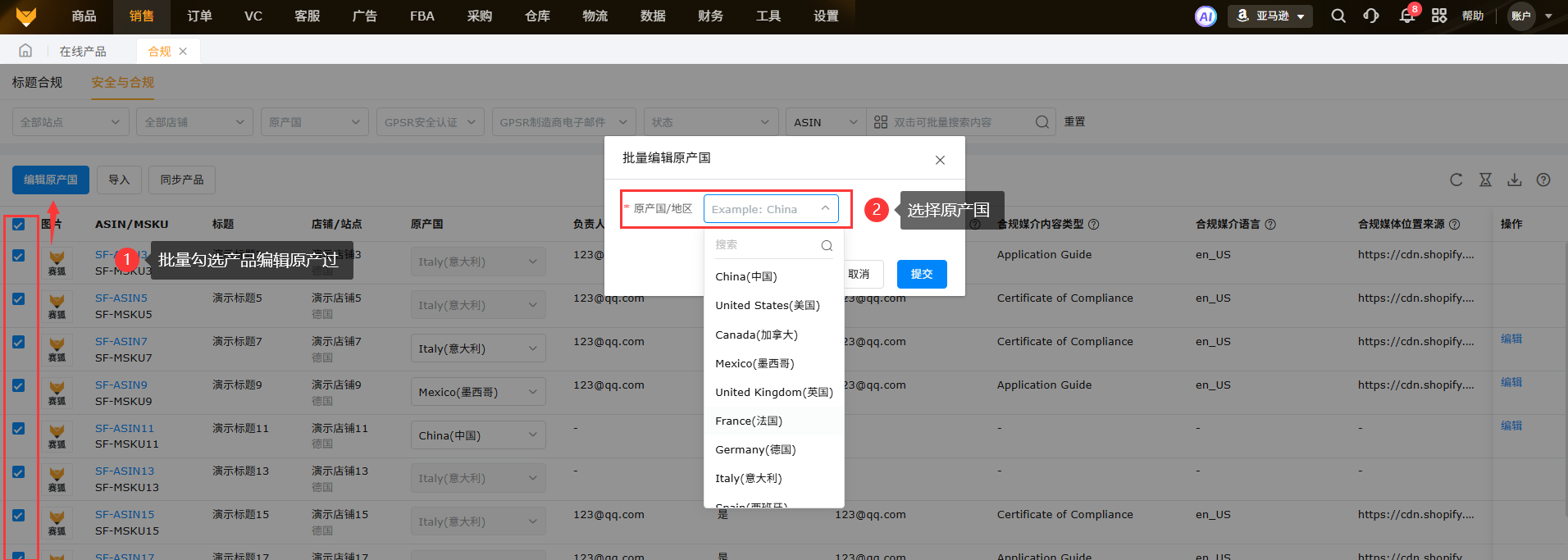Close the batch edit origin country dialog
The height and width of the screenshot is (560, 1568).
pos(940,160)
